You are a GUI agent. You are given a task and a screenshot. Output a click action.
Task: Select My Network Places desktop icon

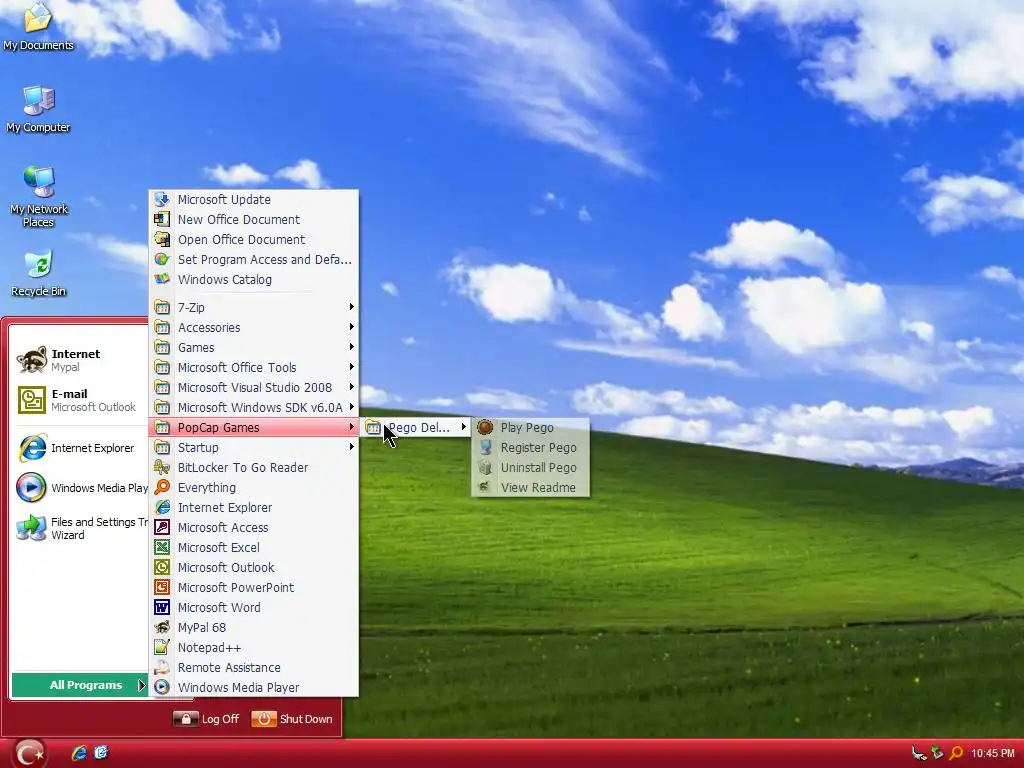coord(39,196)
